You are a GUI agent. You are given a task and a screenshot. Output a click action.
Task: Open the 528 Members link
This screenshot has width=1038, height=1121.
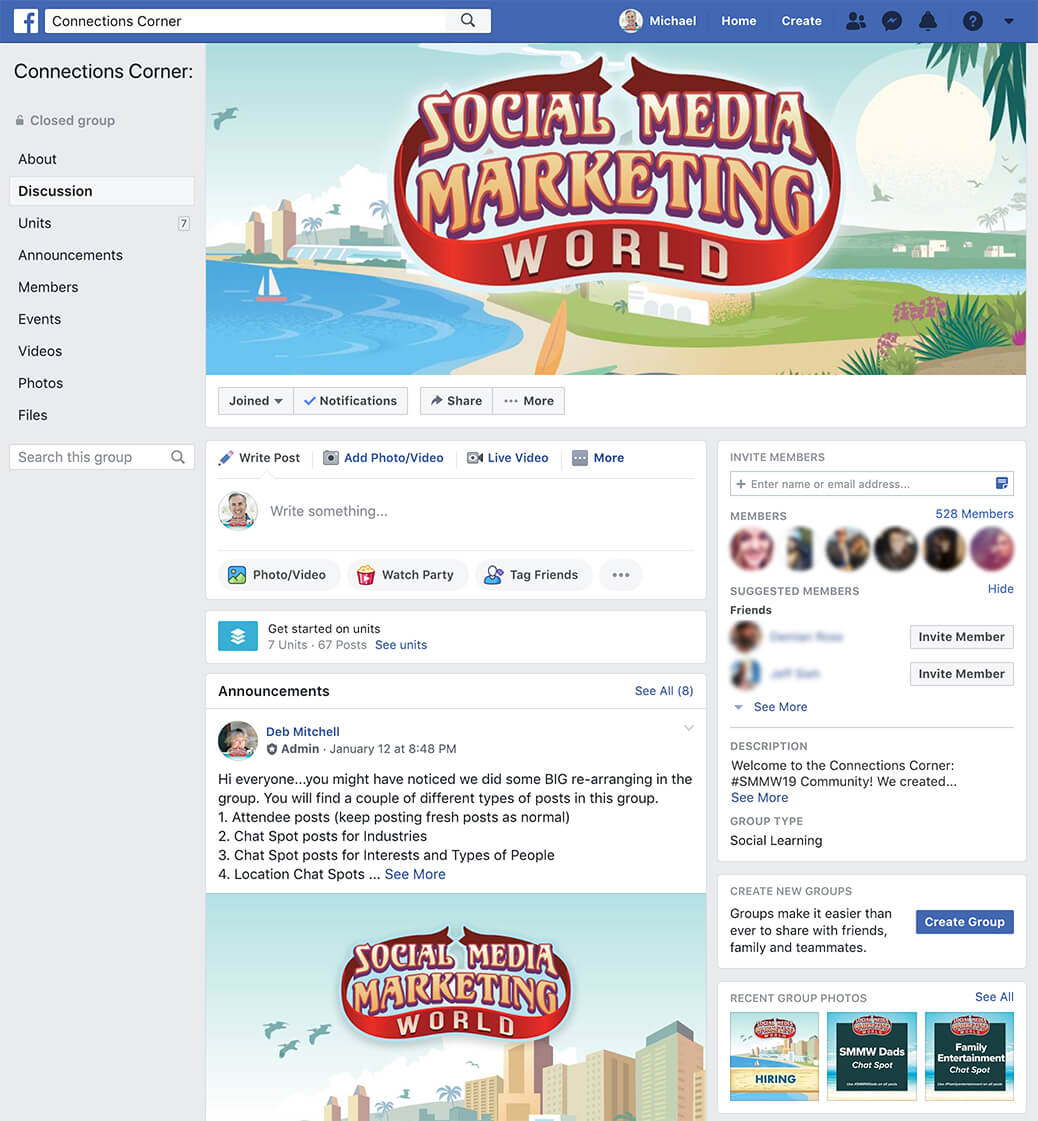click(974, 514)
